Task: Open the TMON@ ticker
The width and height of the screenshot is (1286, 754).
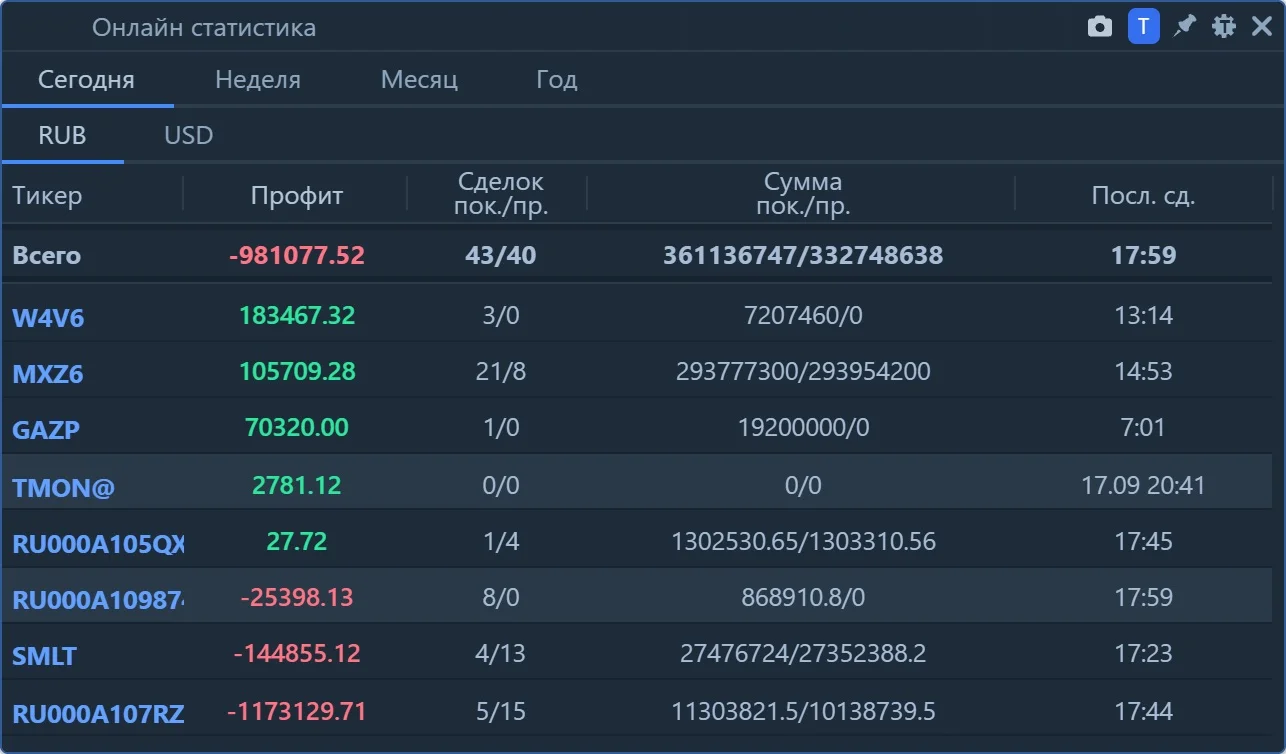Action: 63,488
